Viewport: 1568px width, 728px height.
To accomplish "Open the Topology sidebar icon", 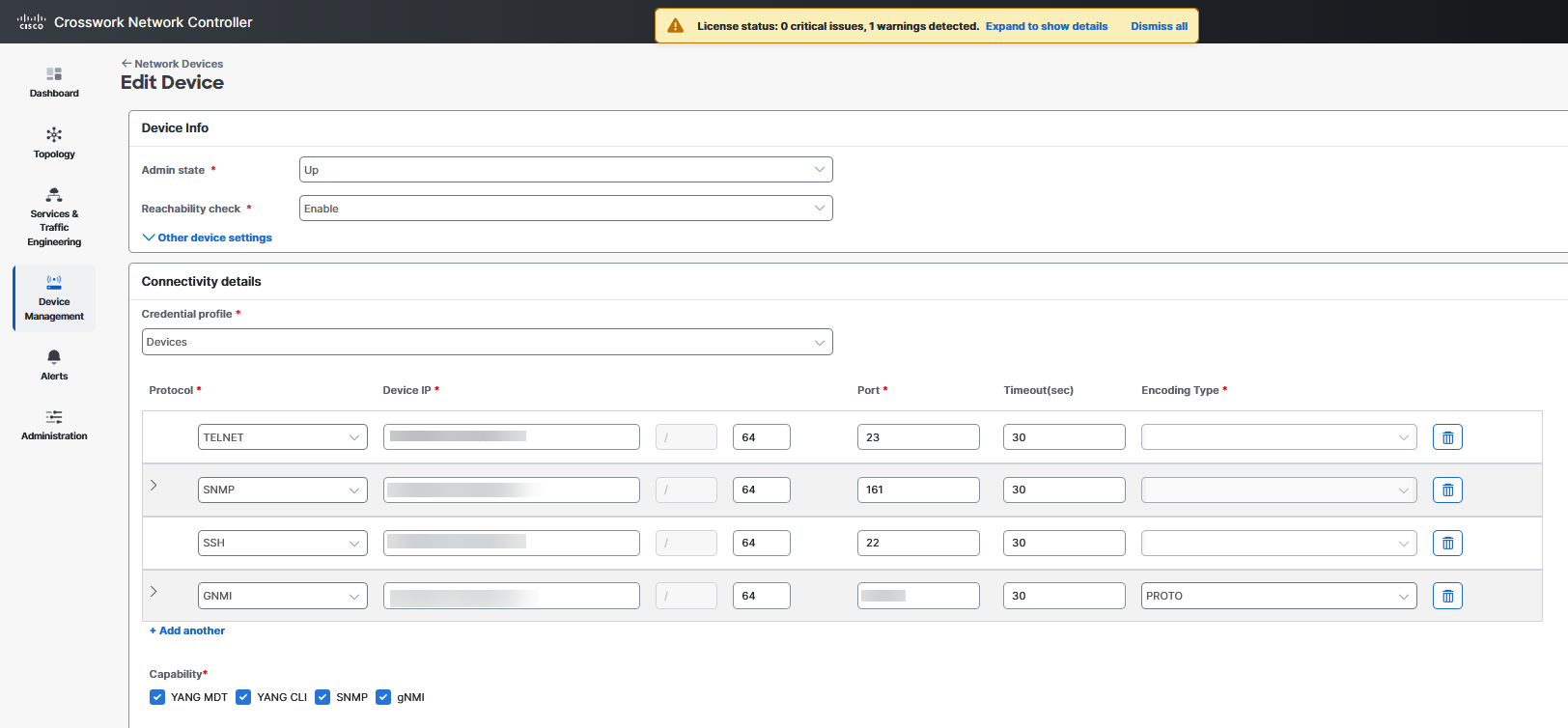I will 54,134.
